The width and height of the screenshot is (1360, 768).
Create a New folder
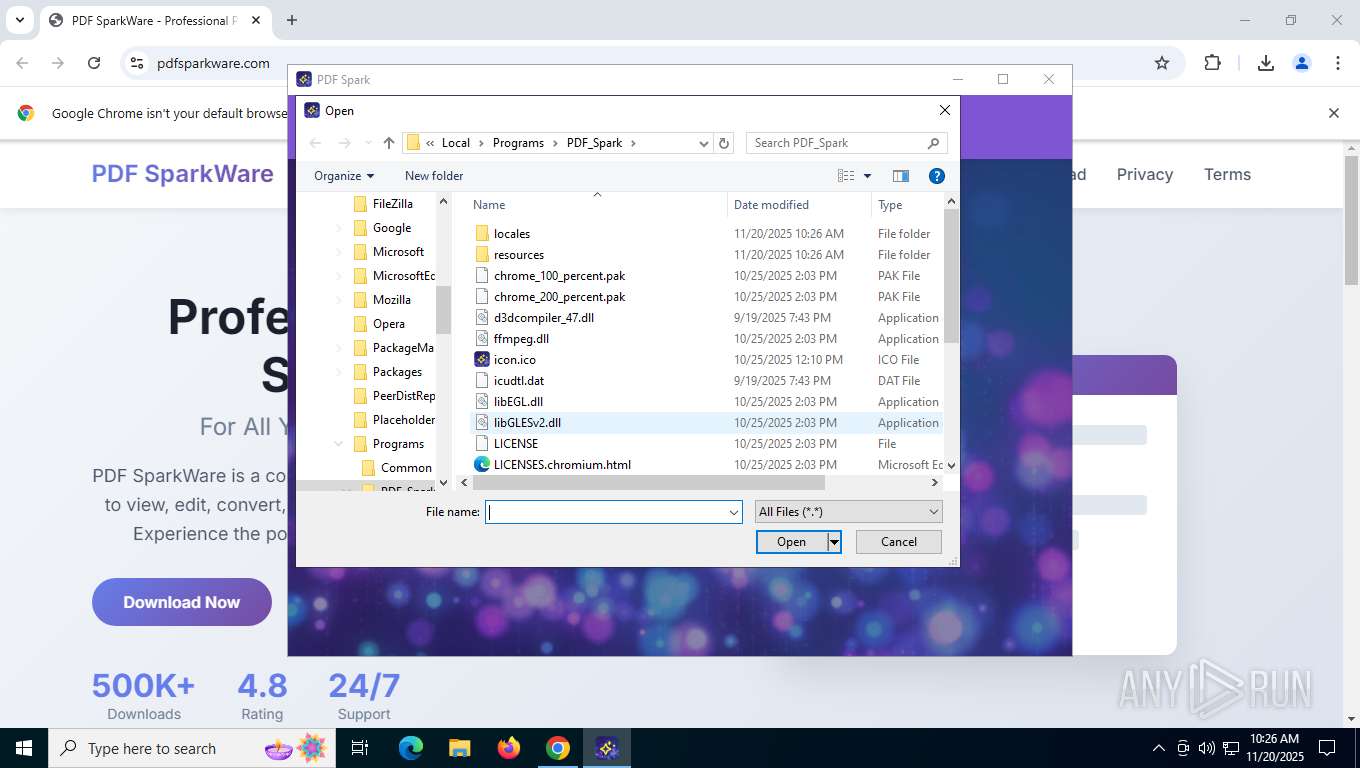coord(434,176)
